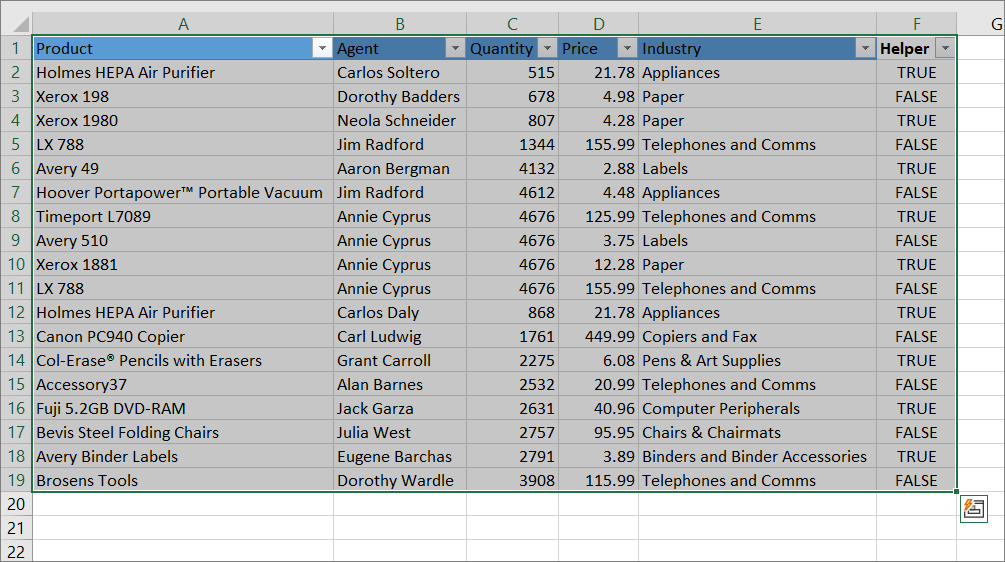Image resolution: width=1005 pixels, height=562 pixels.
Task: Click the Select All corner triangle
Action: coord(21,24)
